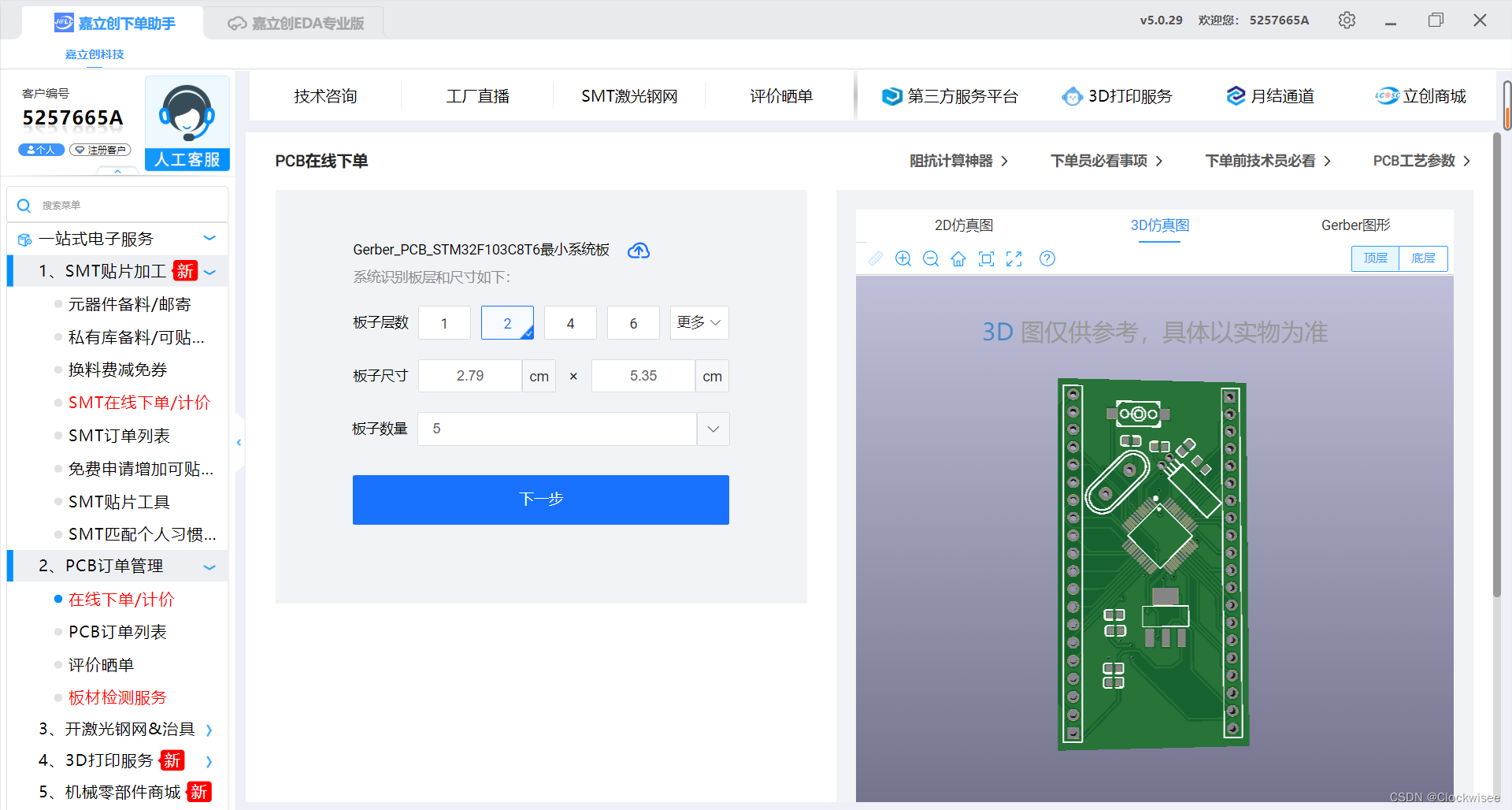The image size is (1512, 810).
Task: Open settings gear in title bar
Action: pyautogui.click(x=1347, y=20)
